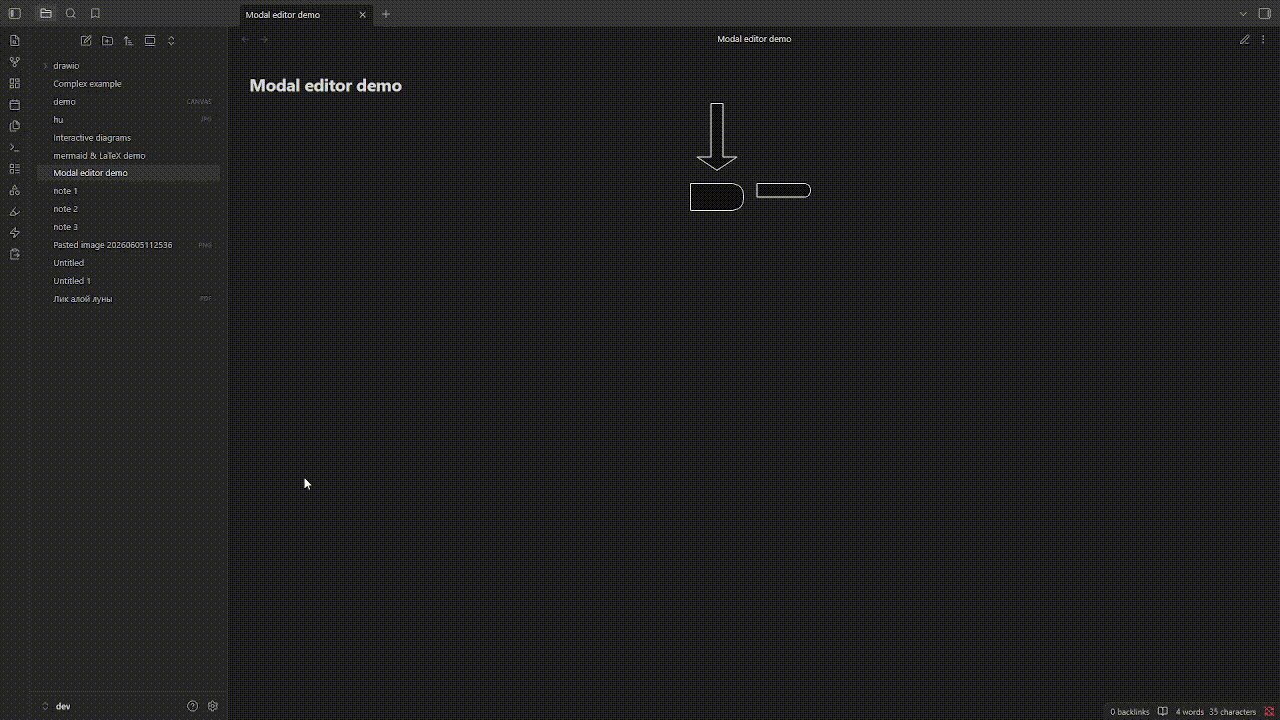Click the shapes ribbon icon
This screenshot has width=1280, height=720.
click(x=14, y=190)
